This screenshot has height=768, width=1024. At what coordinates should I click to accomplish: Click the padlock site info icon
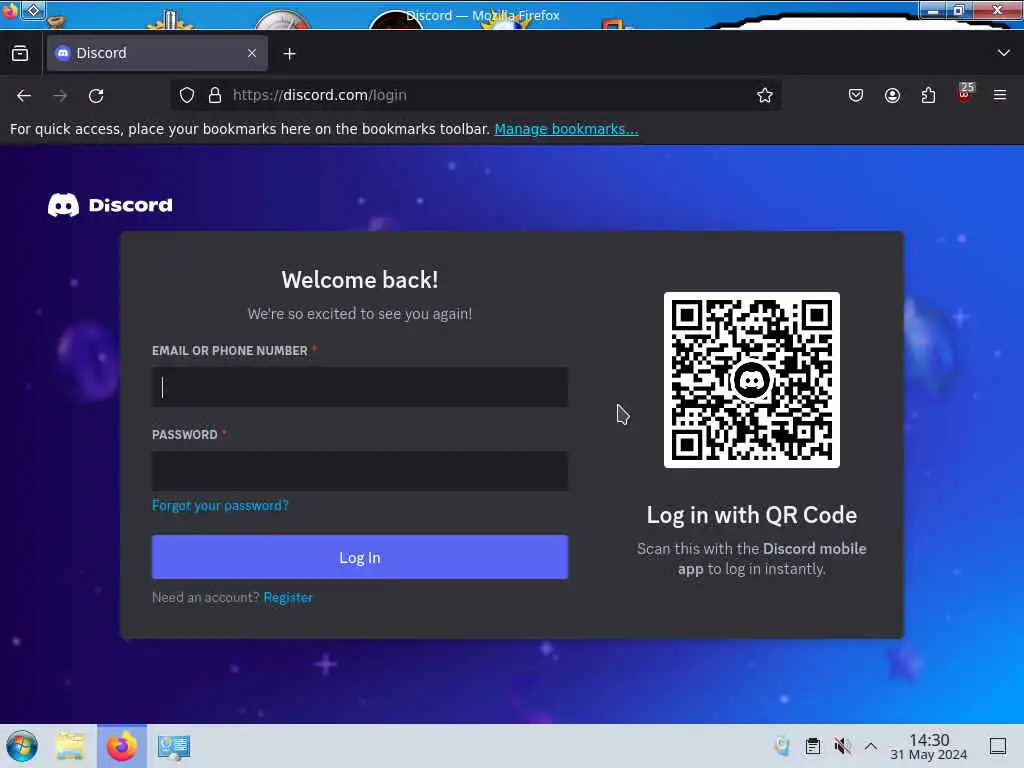pyautogui.click(x=215, y=95)
